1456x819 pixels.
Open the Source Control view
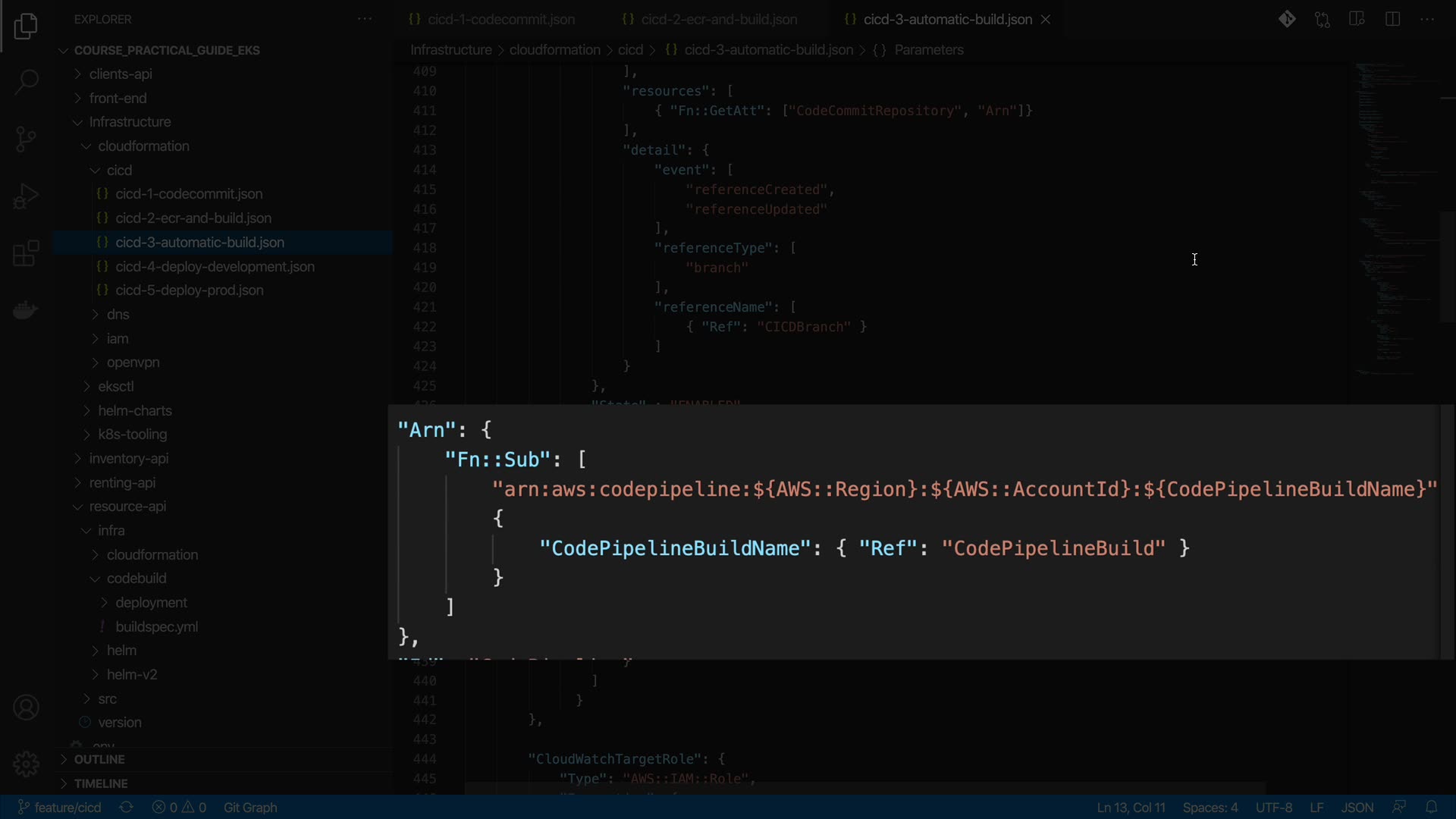27,139
